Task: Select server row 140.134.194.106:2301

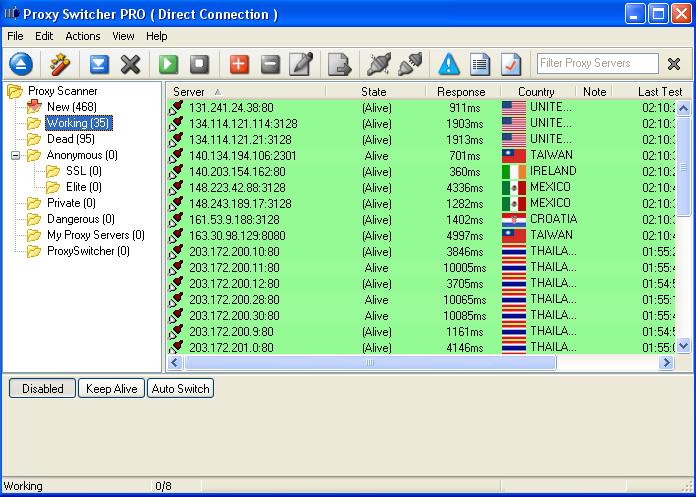Action: tap(422, 156)
